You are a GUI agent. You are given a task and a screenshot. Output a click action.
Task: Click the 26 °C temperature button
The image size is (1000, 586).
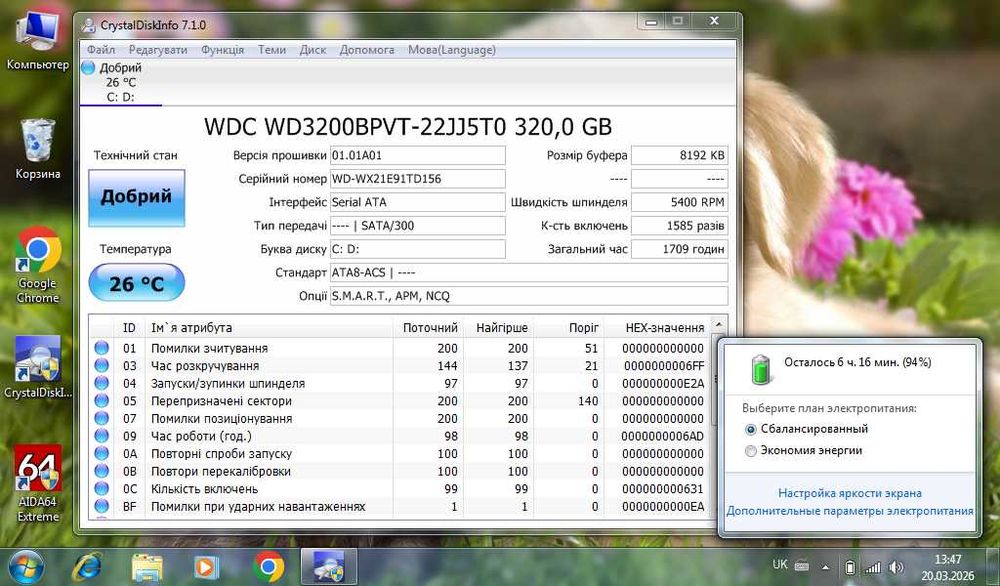pyautogui.click(x=136, y=283)
